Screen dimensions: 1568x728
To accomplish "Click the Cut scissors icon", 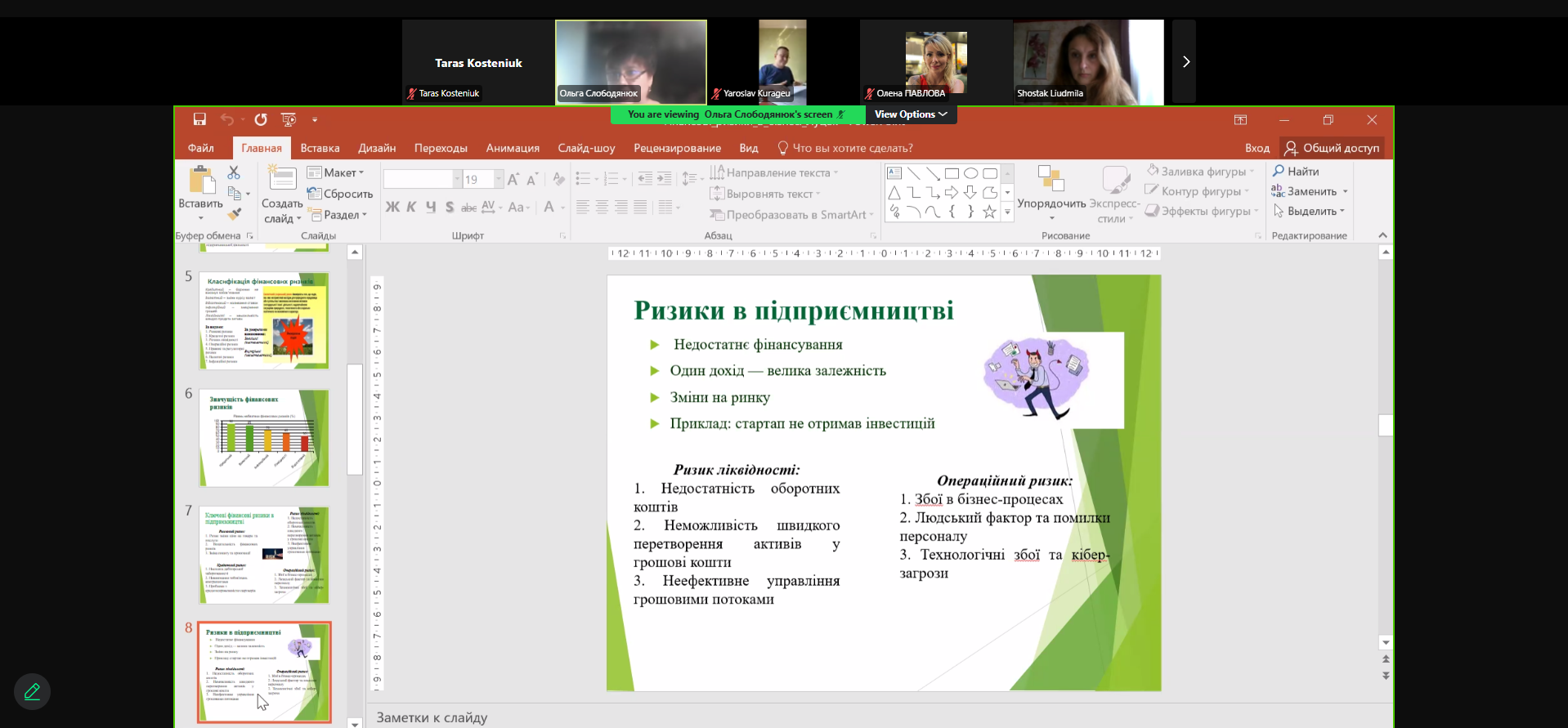I will point(234,172).
